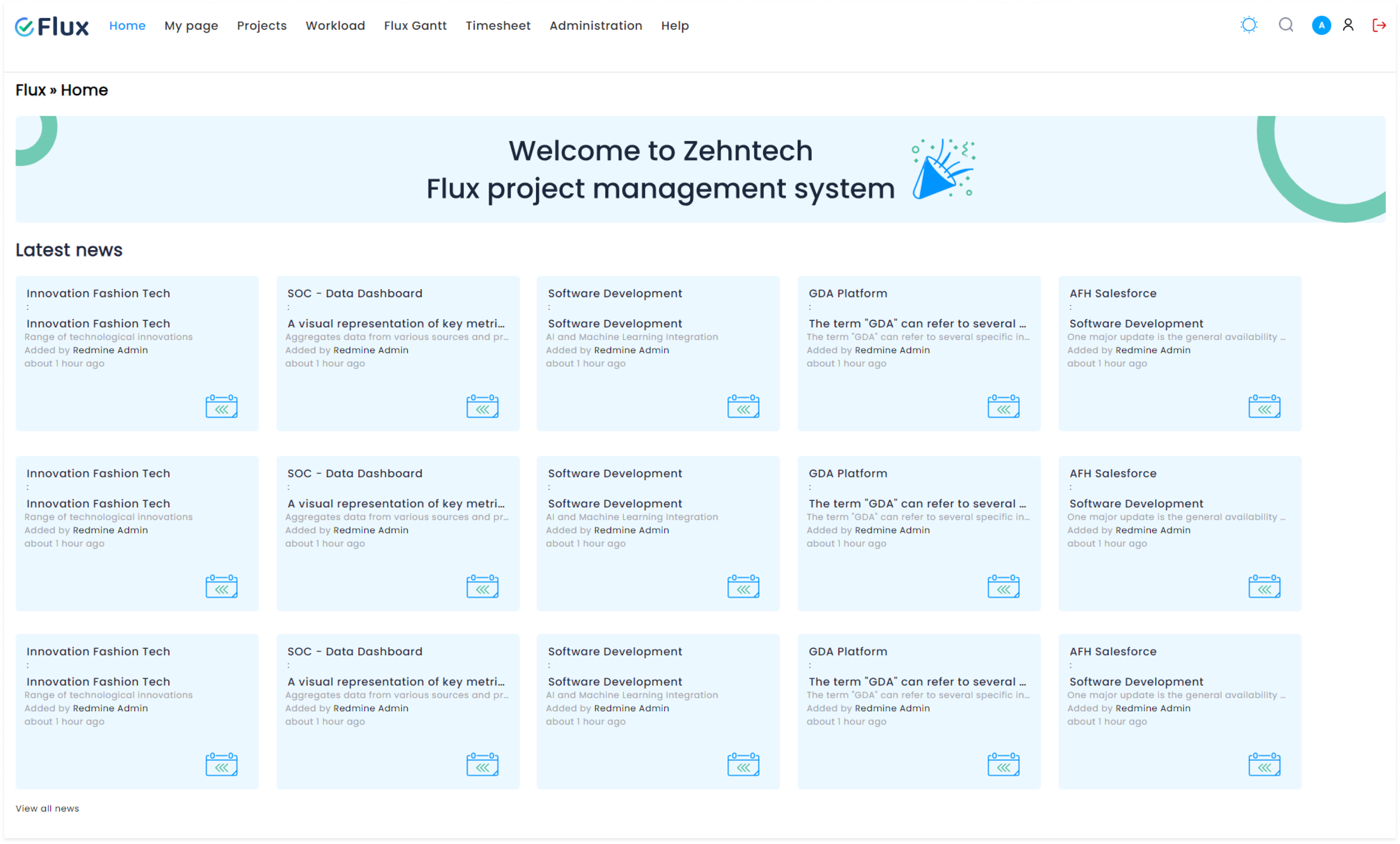Open the Administration menu
The height and width of the screenshot is (844, 1400).
pos(595,26)
